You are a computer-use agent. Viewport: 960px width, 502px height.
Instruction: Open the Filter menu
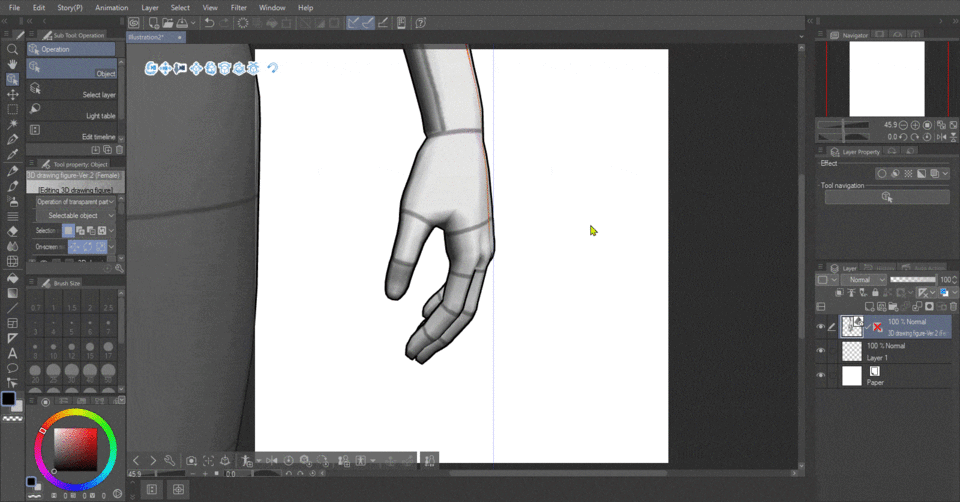point(239,7)
